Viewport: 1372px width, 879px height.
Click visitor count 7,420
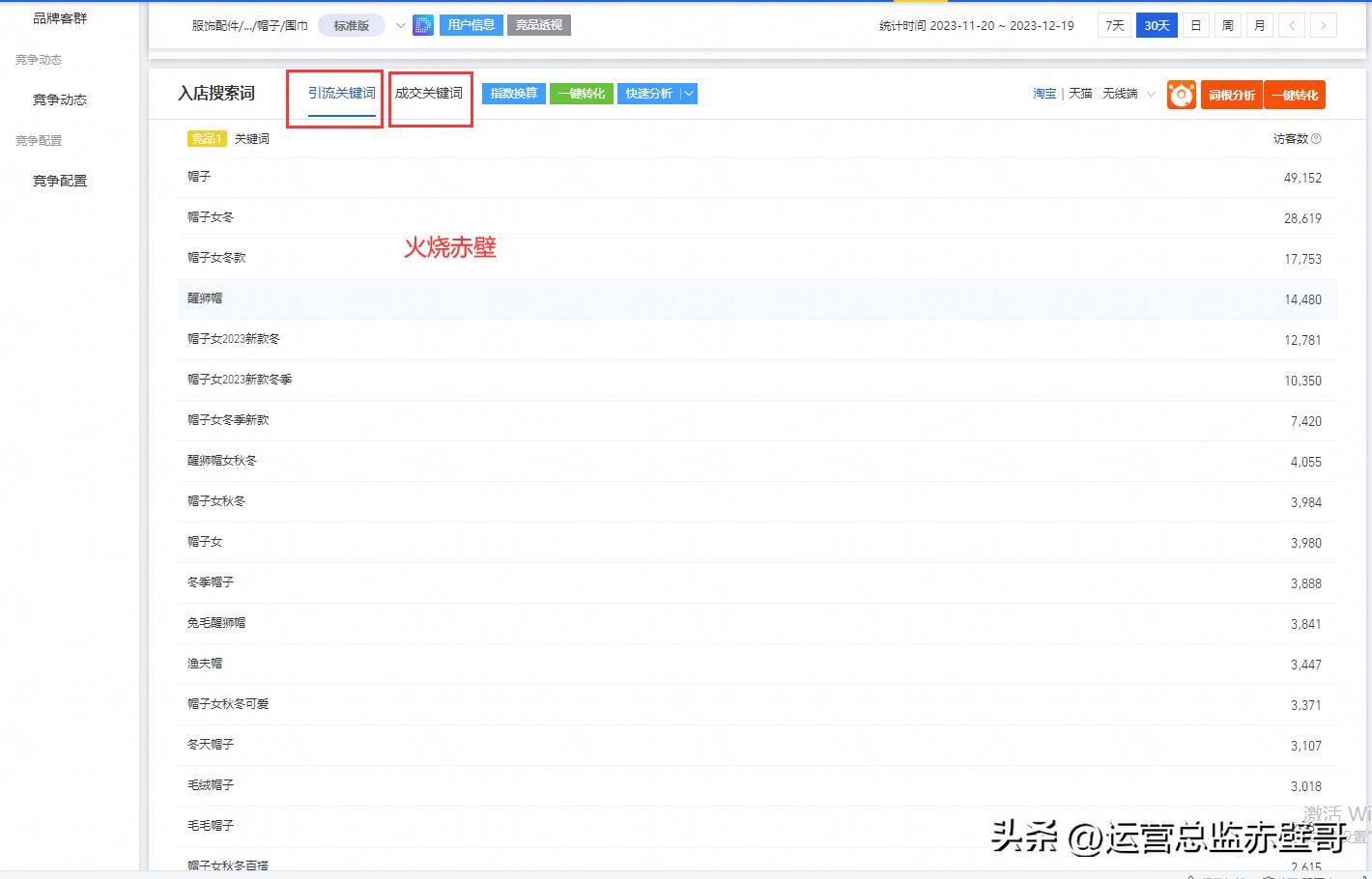1306,421
